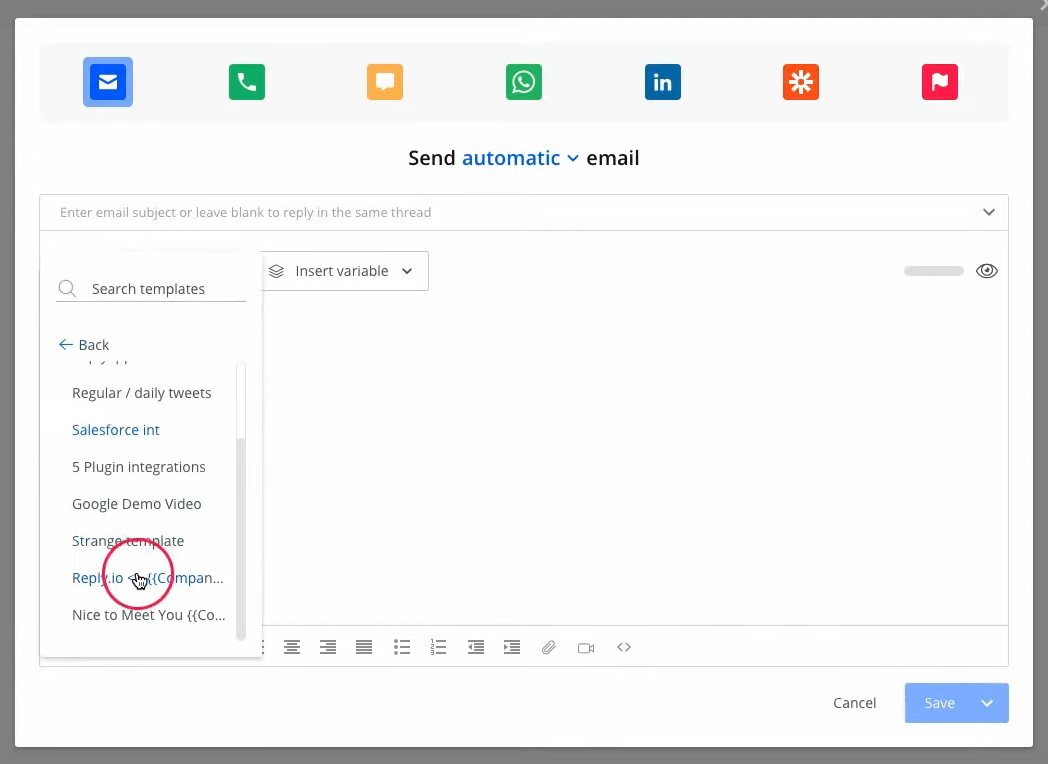This screenshot has height=764, width=1048.
Task: Select the SMS message step icon
Action: pyautogui.click(x=385, y=82)
